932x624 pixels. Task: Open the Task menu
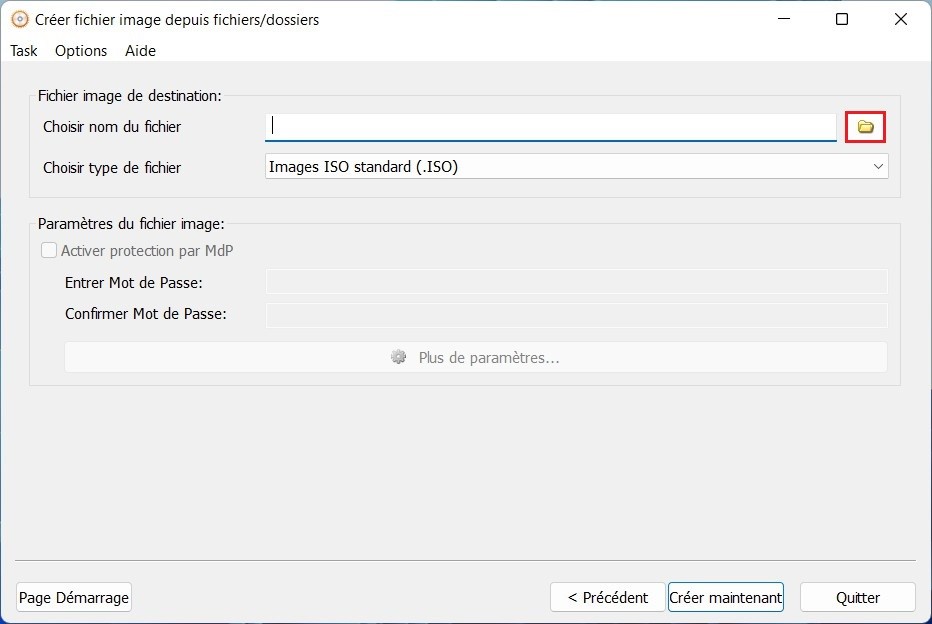[x=23, y=51]
